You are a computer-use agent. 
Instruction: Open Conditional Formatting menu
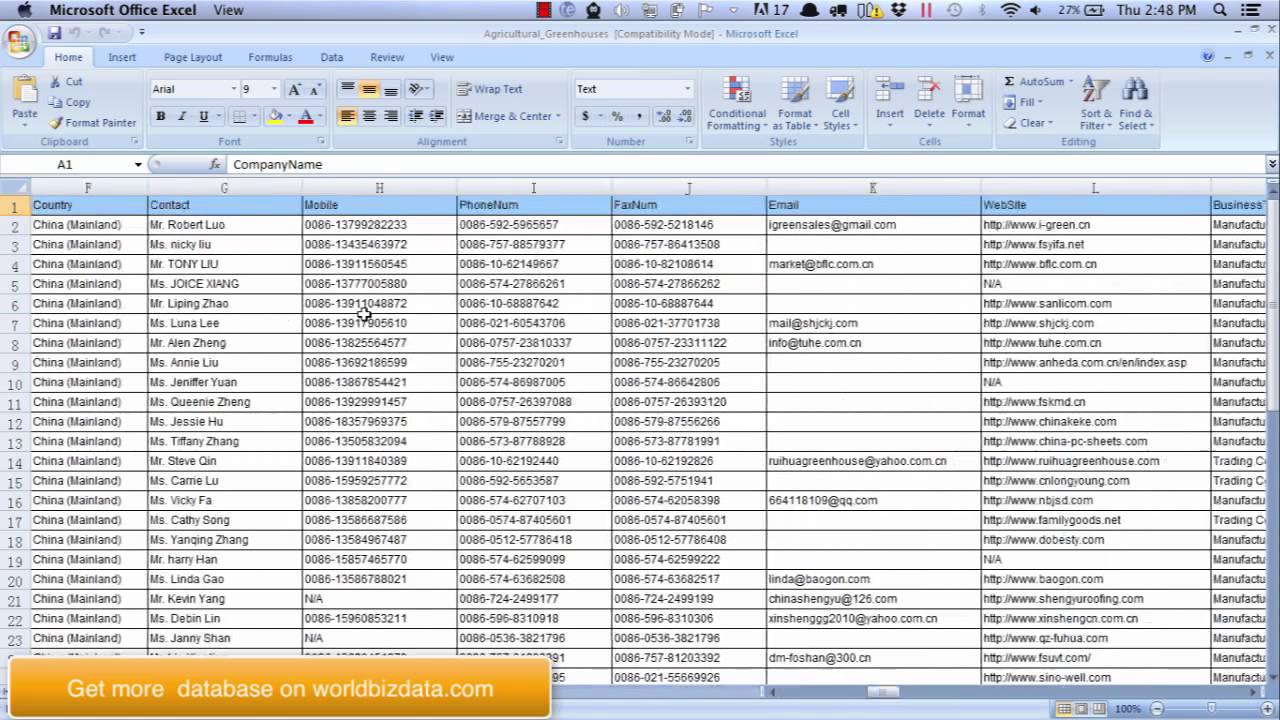[737, 103]
